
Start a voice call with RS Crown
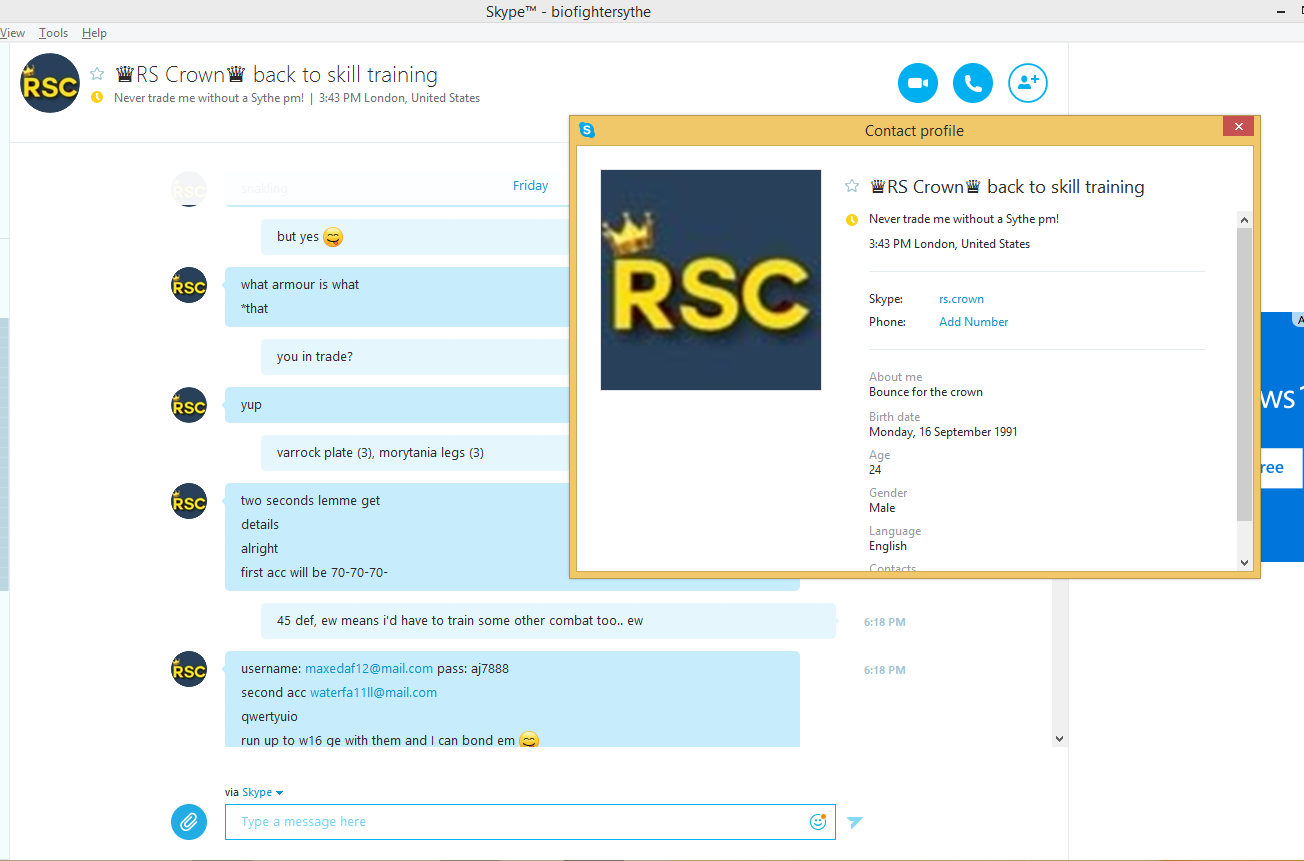973,83
